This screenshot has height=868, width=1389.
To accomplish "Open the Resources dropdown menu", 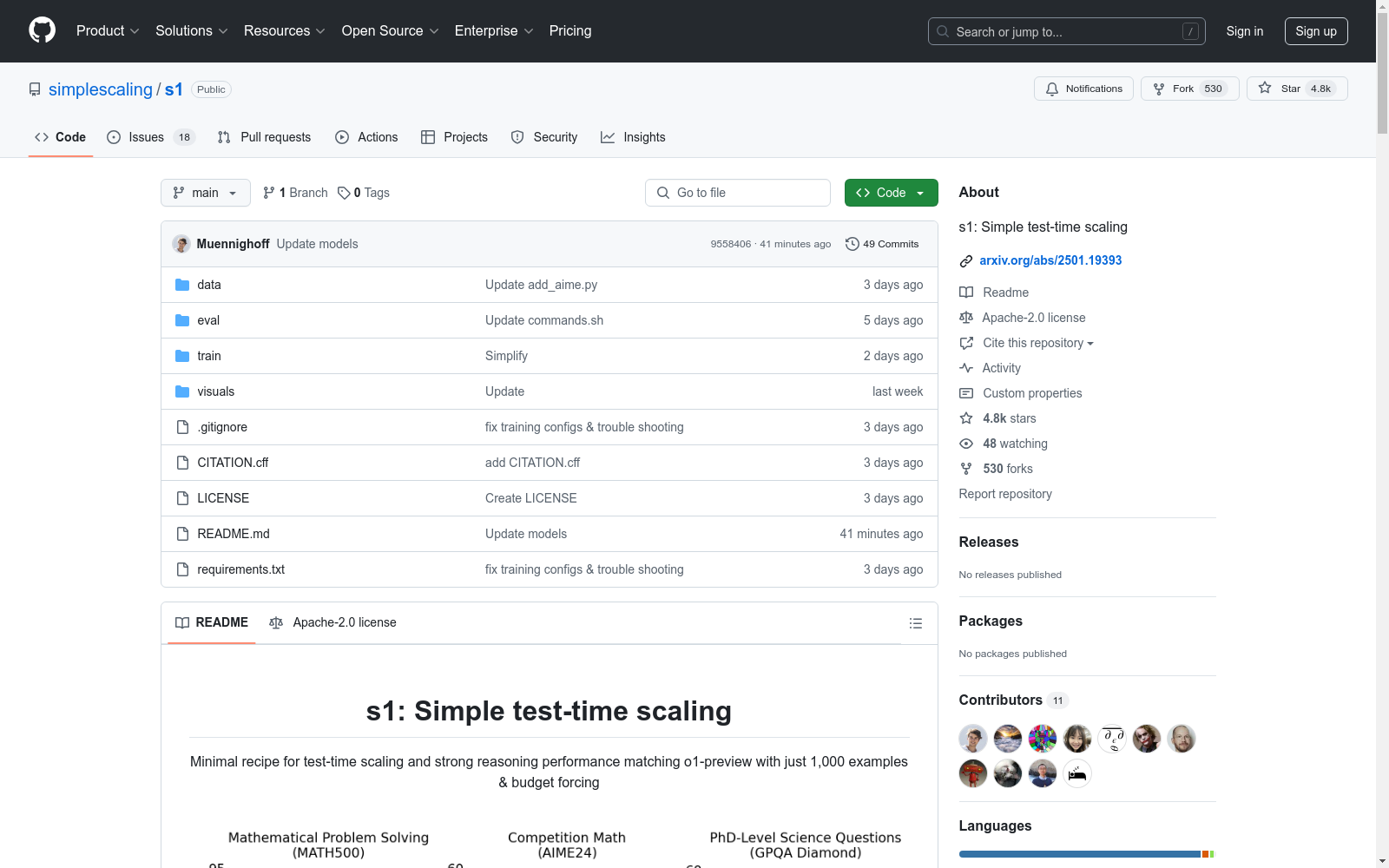I will [x=285, y=30].
